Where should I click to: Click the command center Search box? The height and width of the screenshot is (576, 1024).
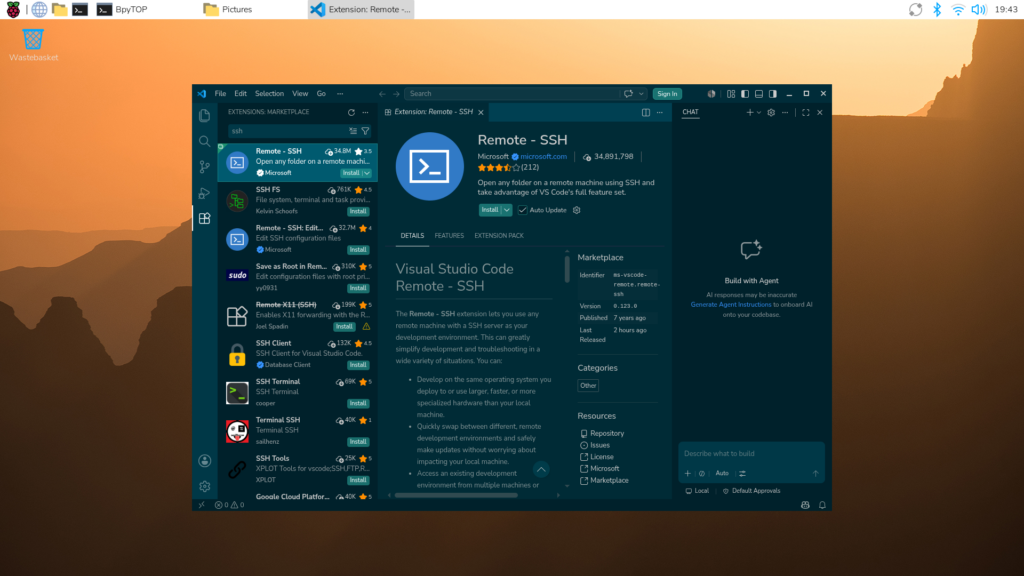click(x=511, y=94)
